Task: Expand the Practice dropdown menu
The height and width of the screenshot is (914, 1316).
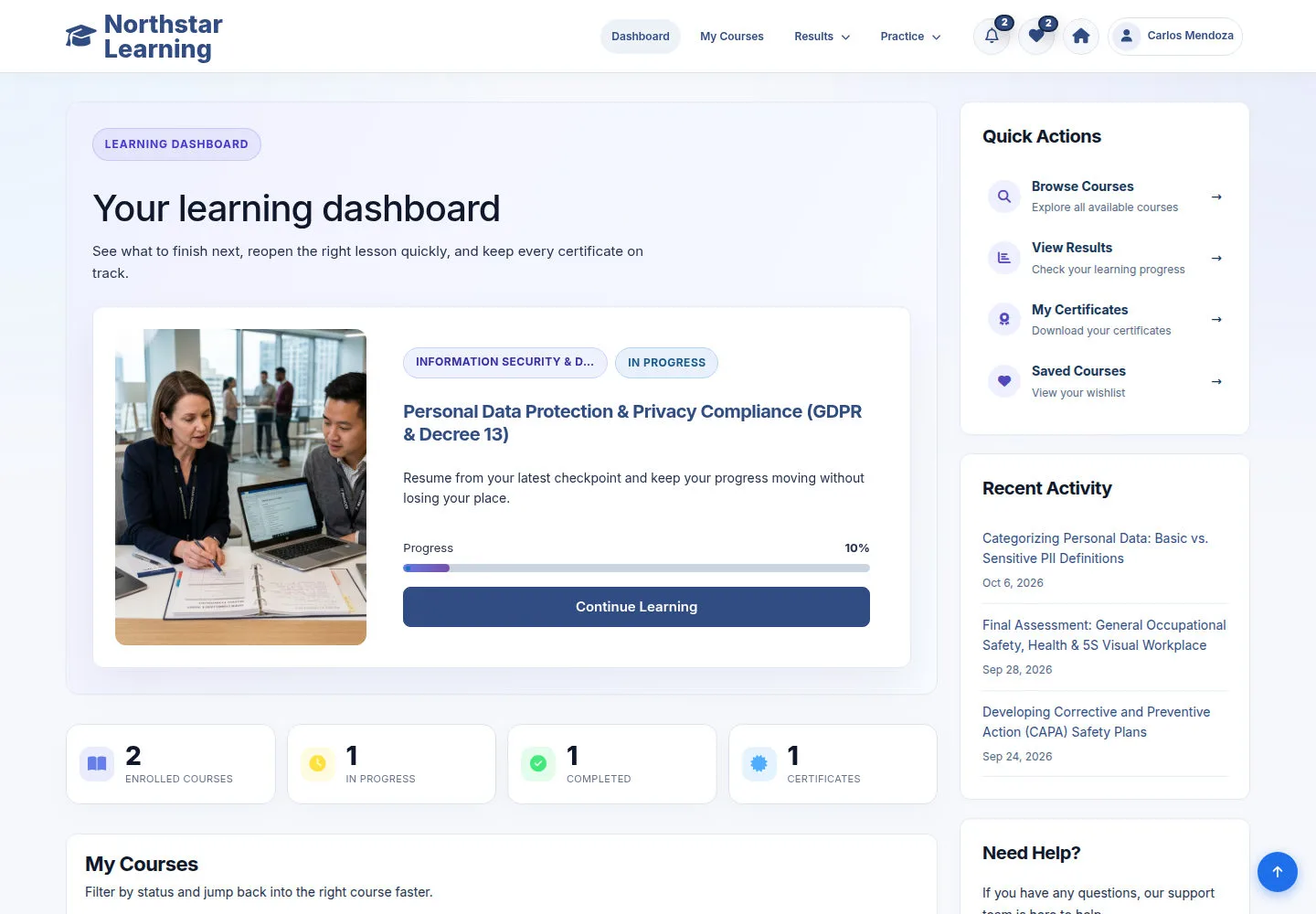Action: click(910, 37)
